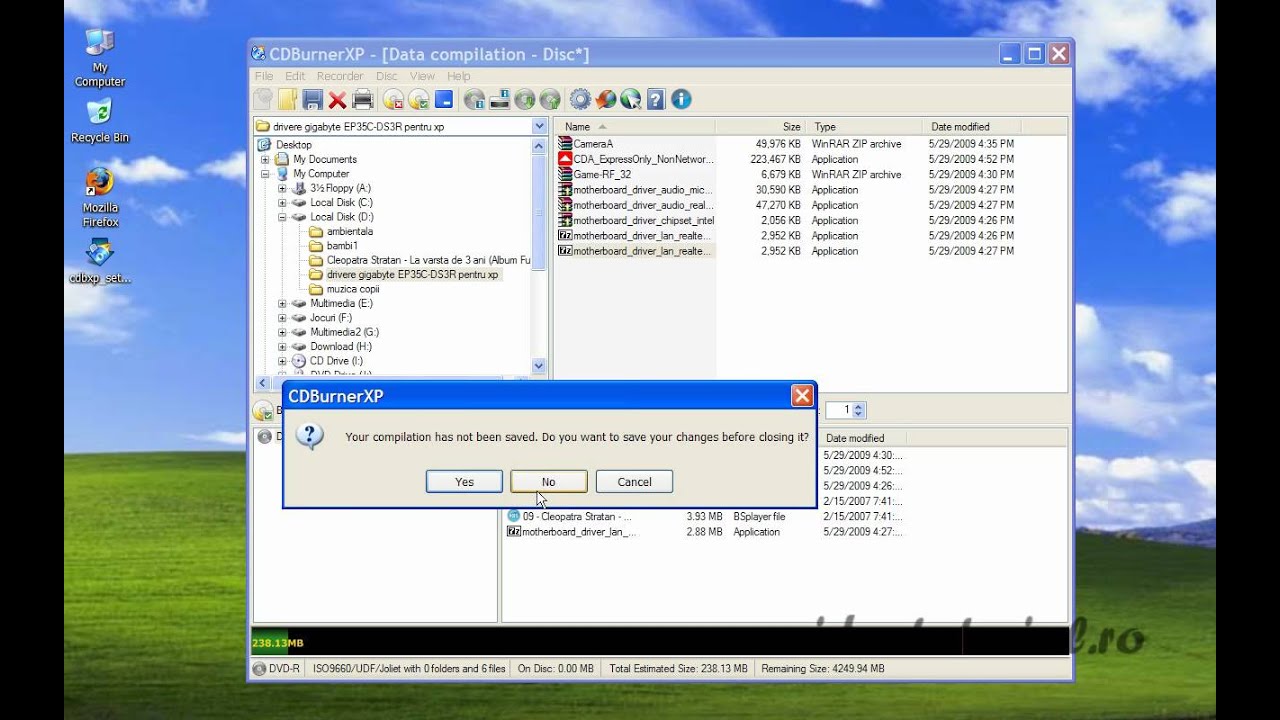
Task: Expand the Local Disk (C:) node
Action: click(x=282, y=203)
